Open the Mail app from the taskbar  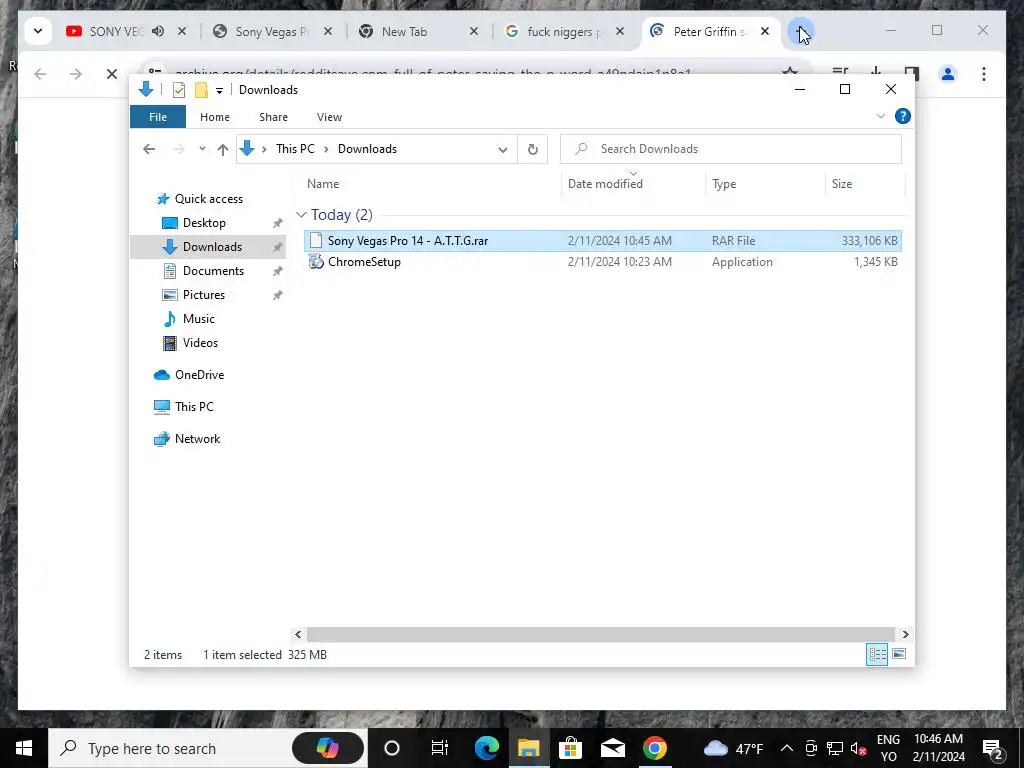tap(613, 748)
